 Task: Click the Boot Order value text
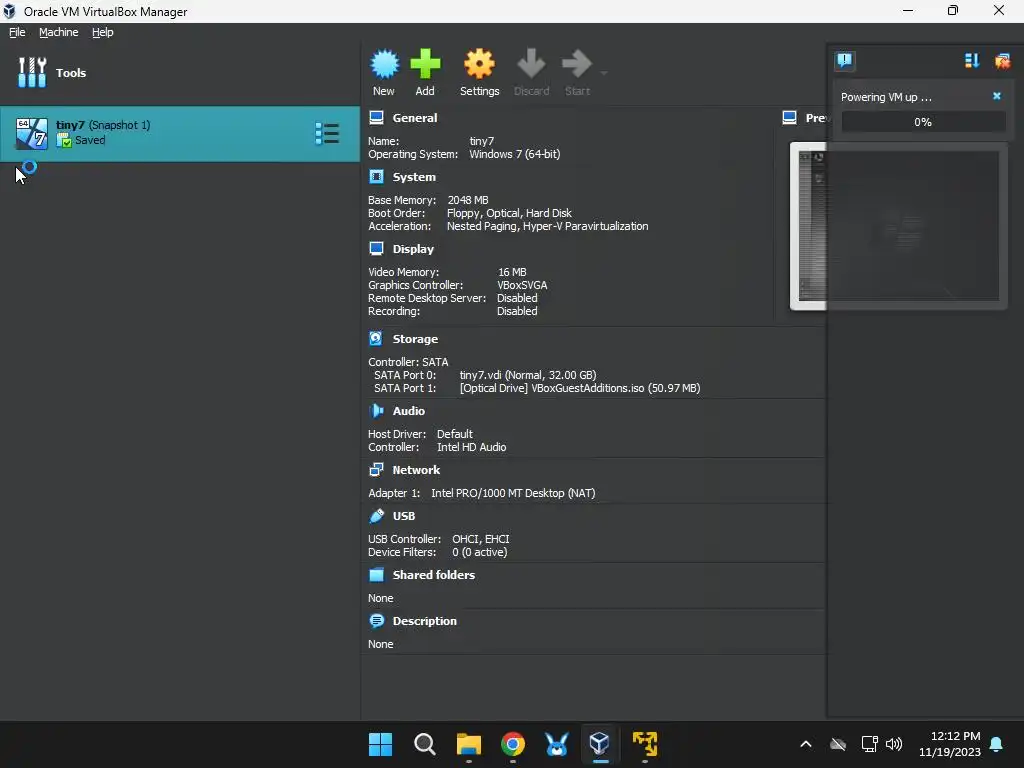(509, 213)
